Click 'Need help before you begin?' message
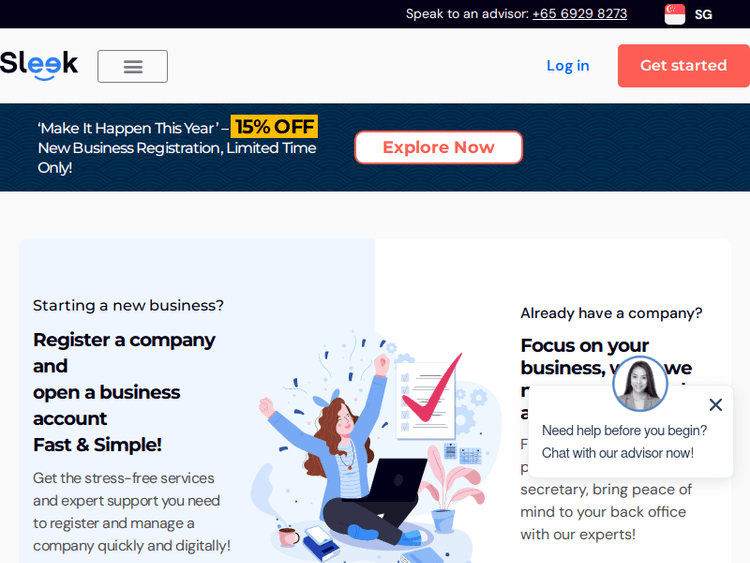 tap(624, 431)
